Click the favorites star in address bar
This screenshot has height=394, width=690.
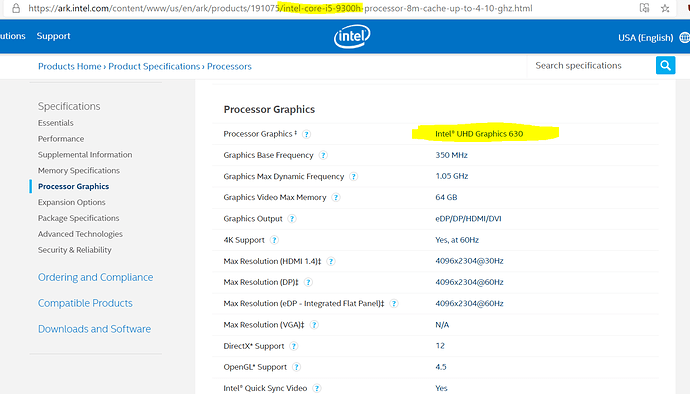point(665,8)
